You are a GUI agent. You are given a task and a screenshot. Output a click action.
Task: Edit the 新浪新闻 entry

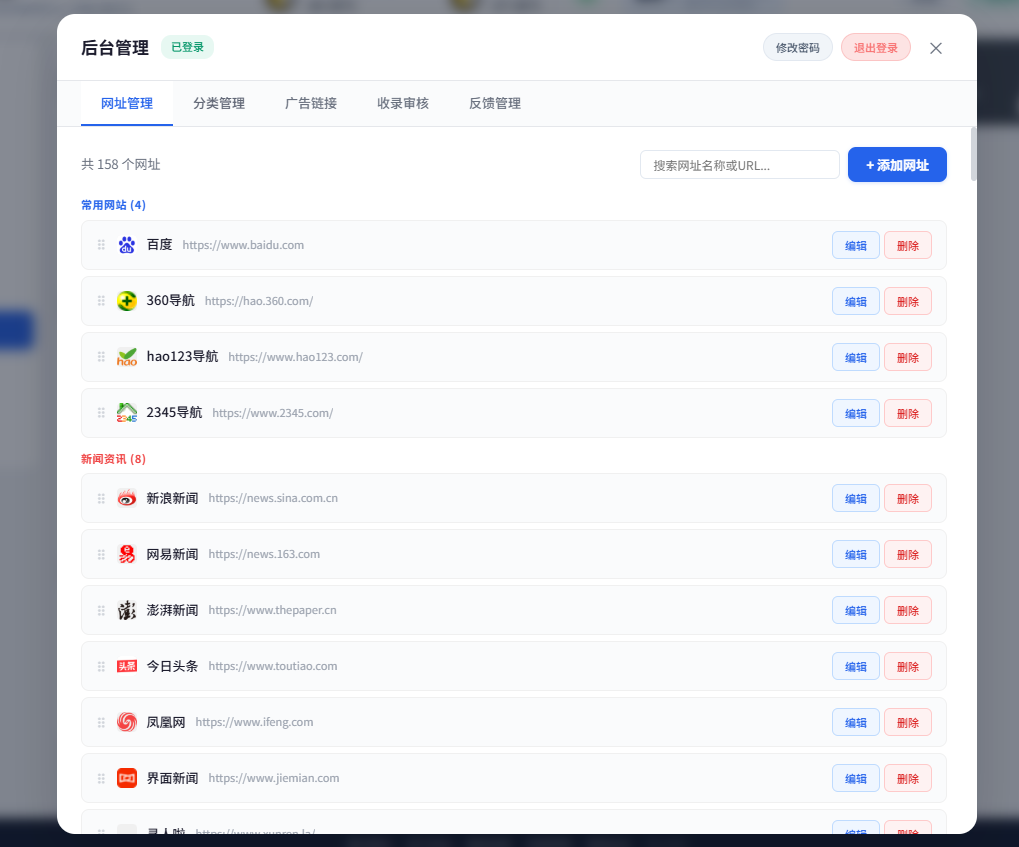[x=856, y=499]
